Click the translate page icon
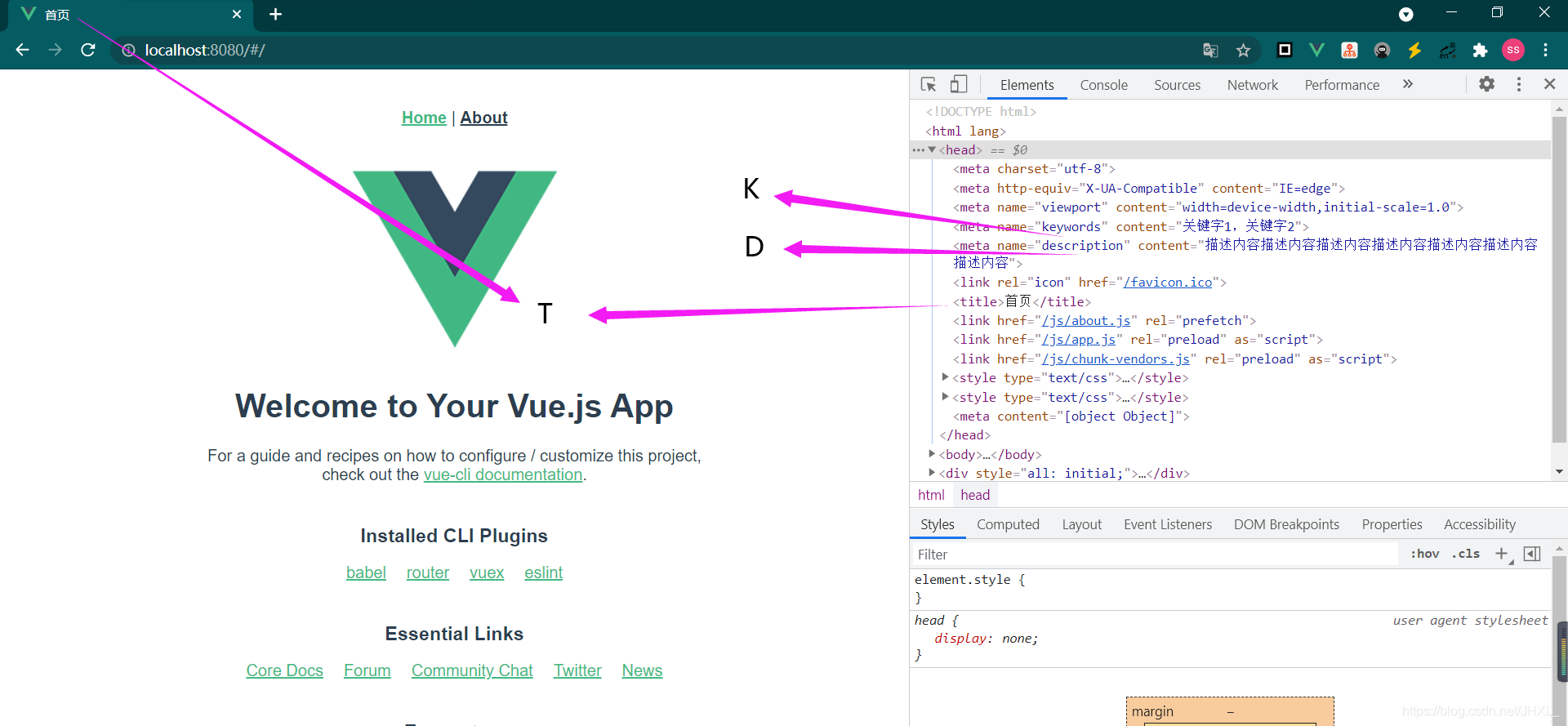Viewport: 1568px width, 726px height. 1210,51
